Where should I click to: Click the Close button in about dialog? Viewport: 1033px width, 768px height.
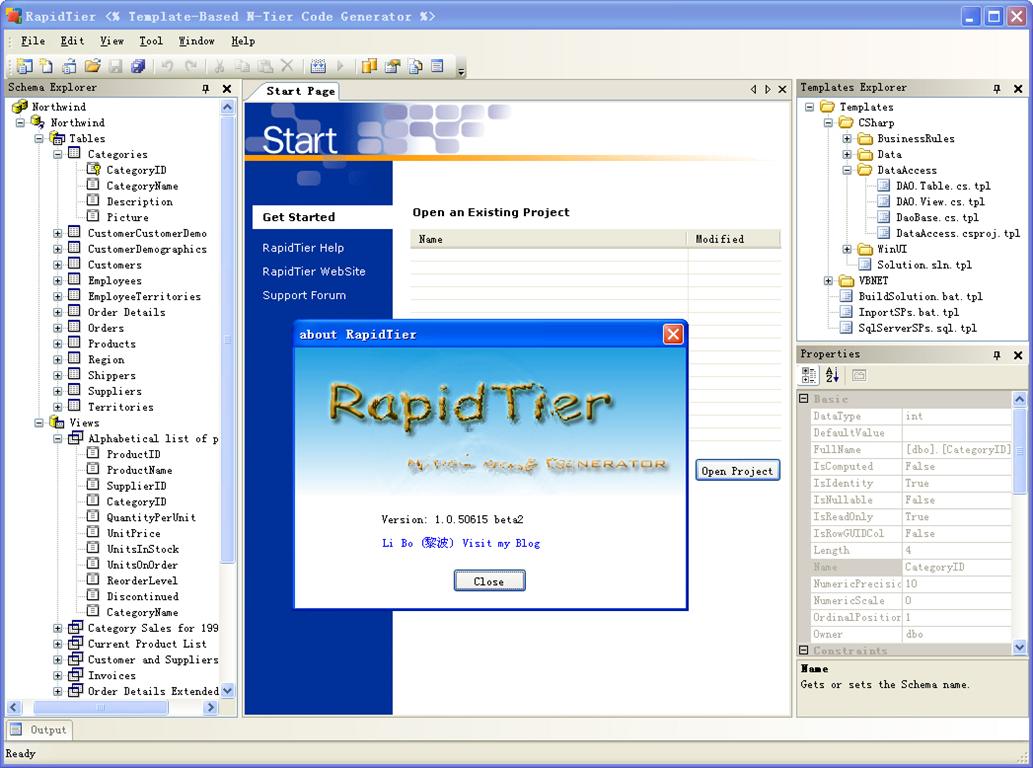pos(489,581)
